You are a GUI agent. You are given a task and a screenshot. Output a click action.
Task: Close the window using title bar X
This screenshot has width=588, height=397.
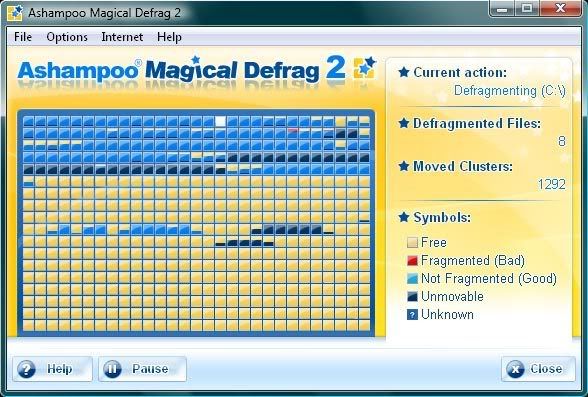561,9
